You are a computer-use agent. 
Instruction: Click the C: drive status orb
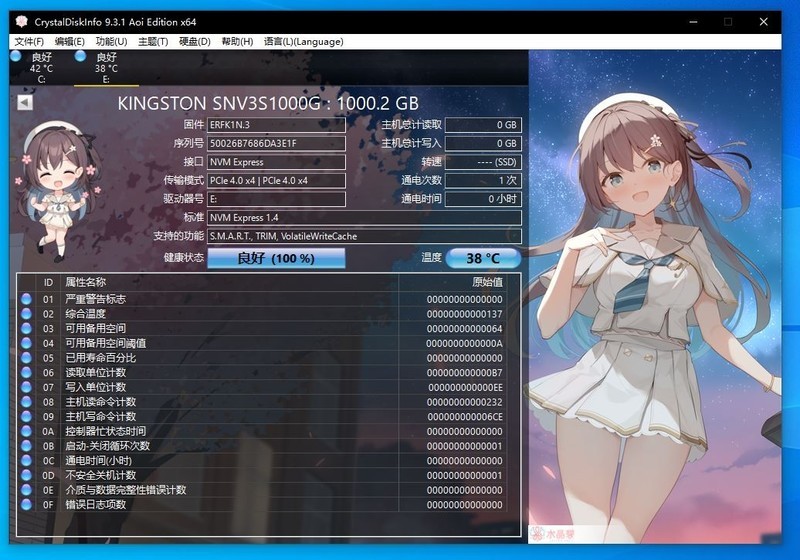(15, 57)
